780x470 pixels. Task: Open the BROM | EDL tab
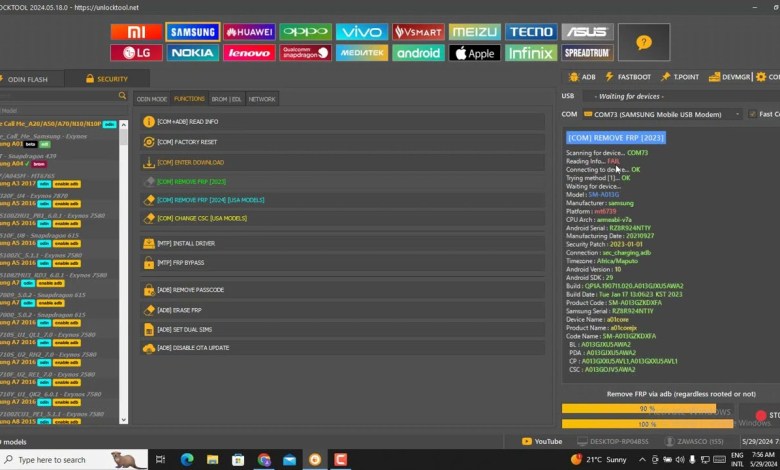(226, 99)
